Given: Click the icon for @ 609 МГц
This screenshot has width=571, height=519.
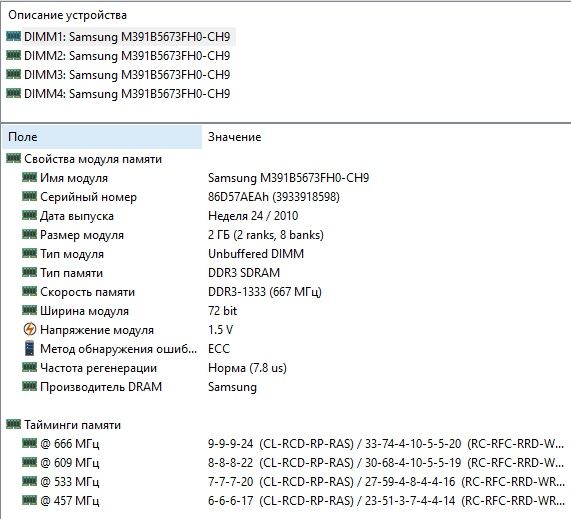Looking at the screenshot, I should [29, 462].
